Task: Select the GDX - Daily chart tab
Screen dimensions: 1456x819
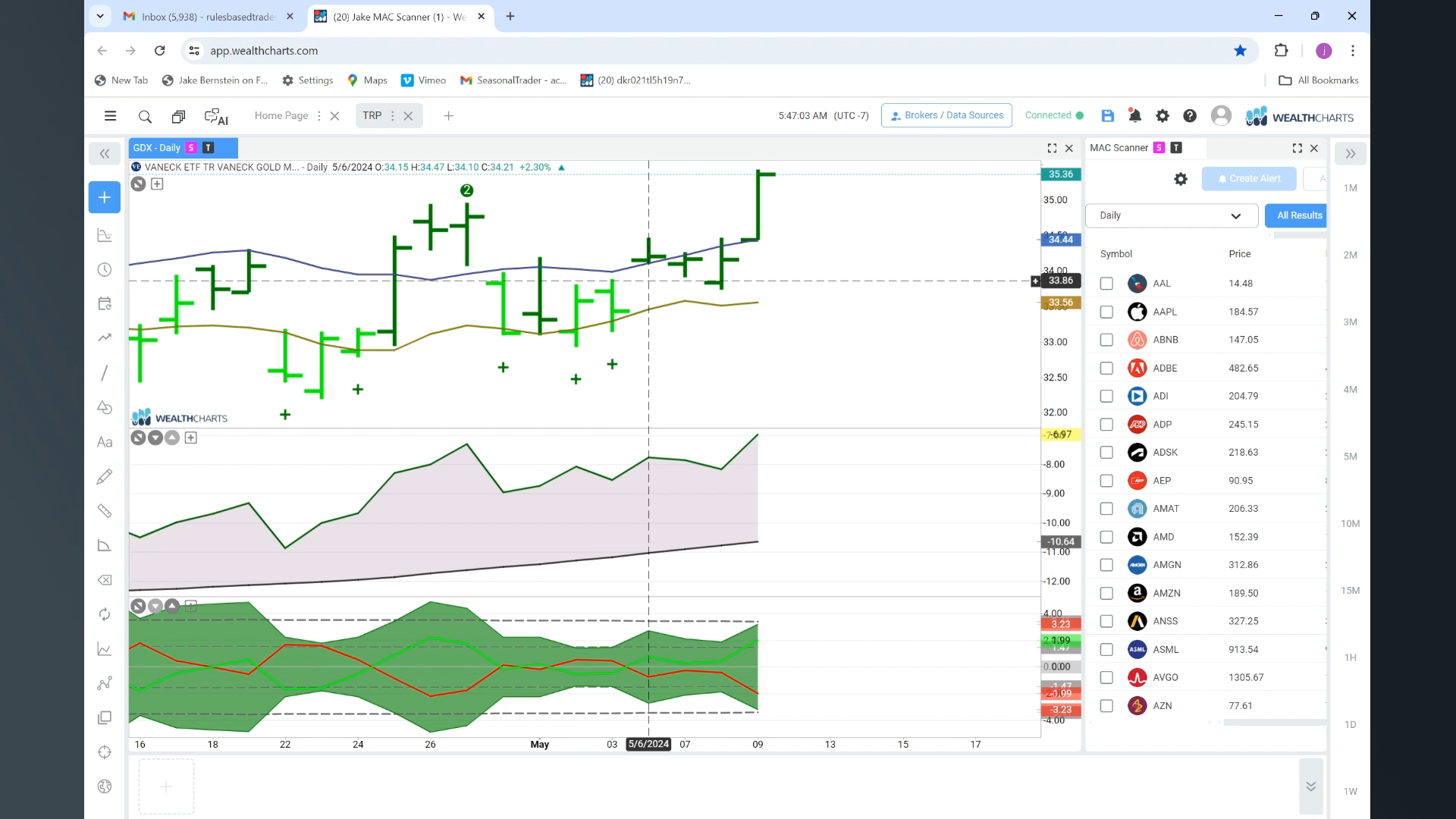Action: click(183, 148)
